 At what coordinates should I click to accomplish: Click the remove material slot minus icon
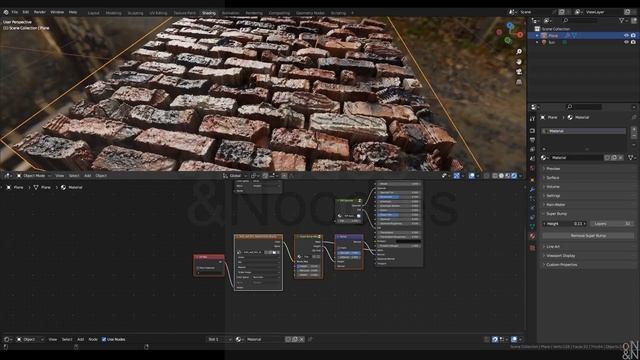[x=634, y=136]
